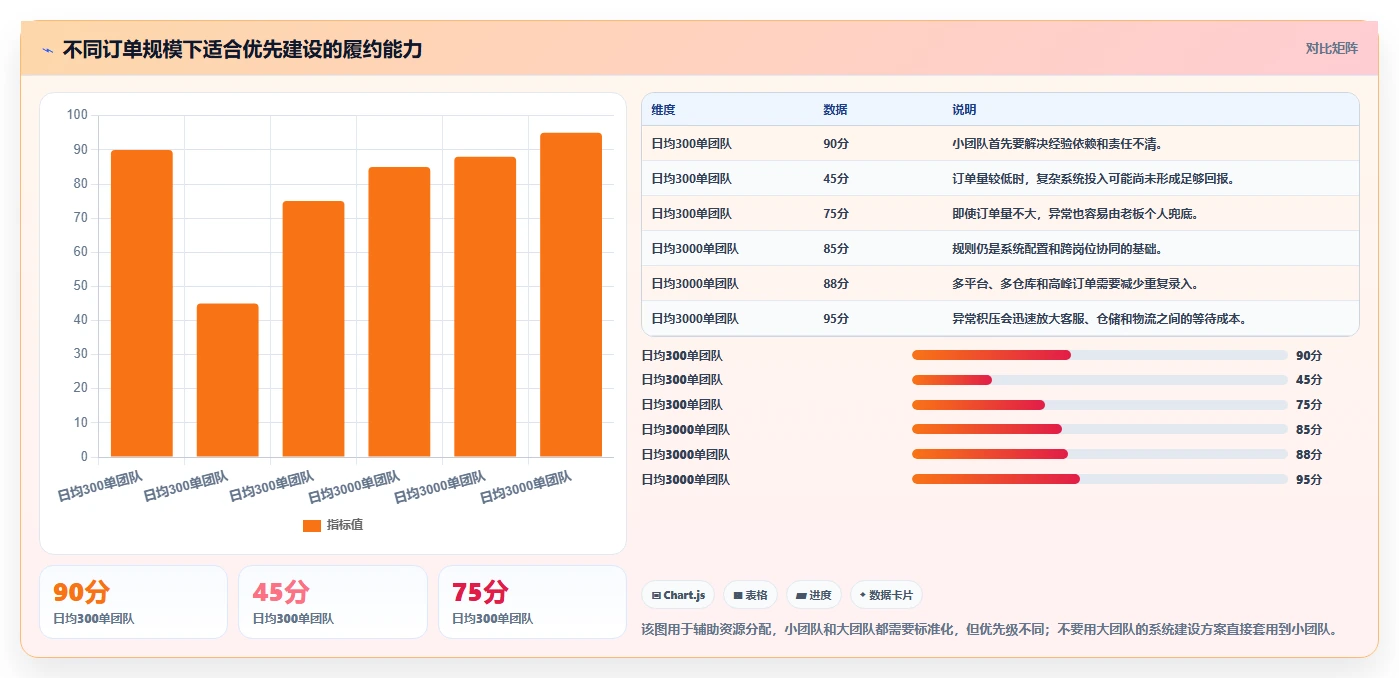
Task: Click the footer note starting with 该图用于辅助资源分配
Action: click(989, 630)
